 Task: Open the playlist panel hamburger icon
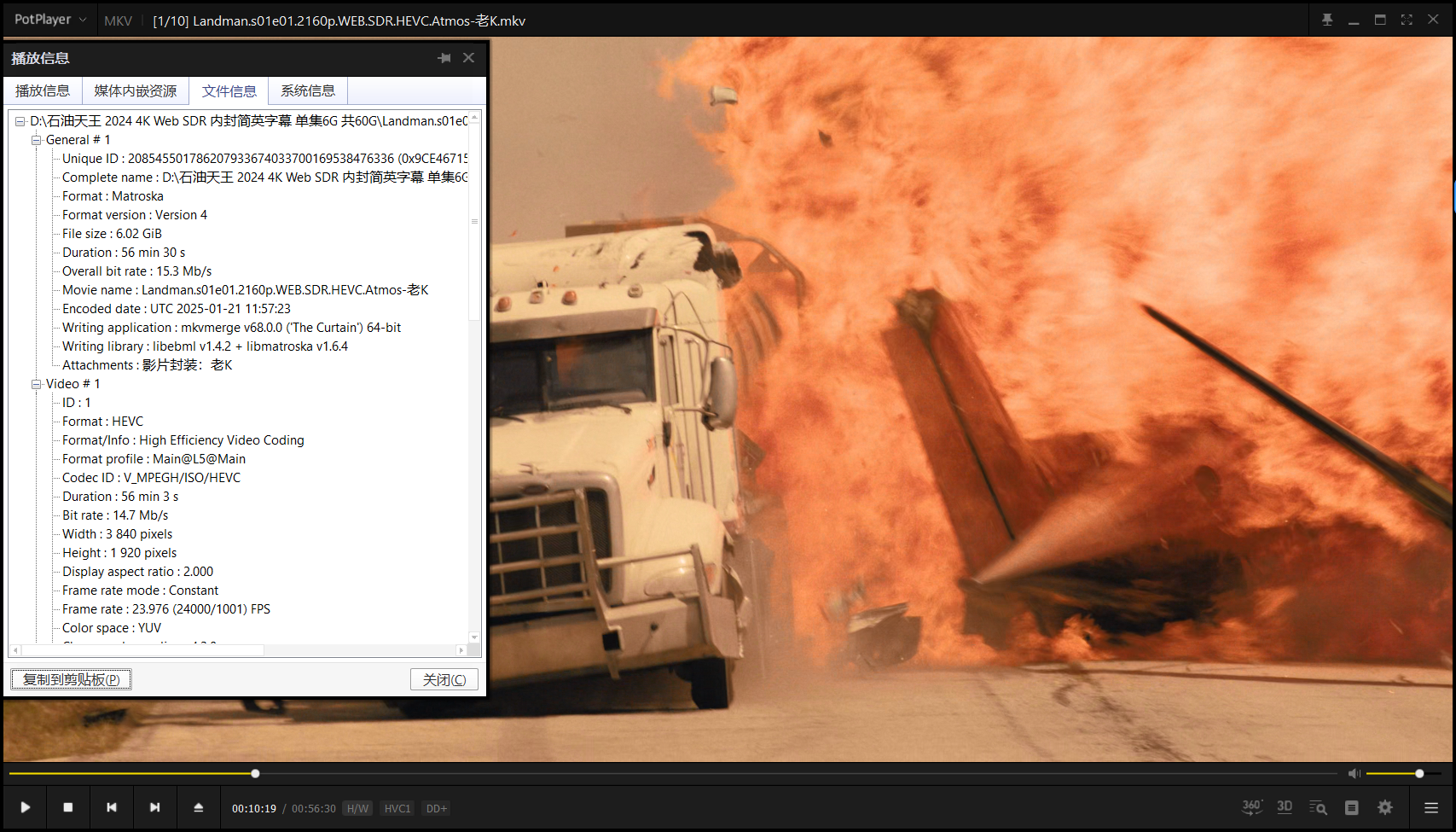tap(1431, 807)
